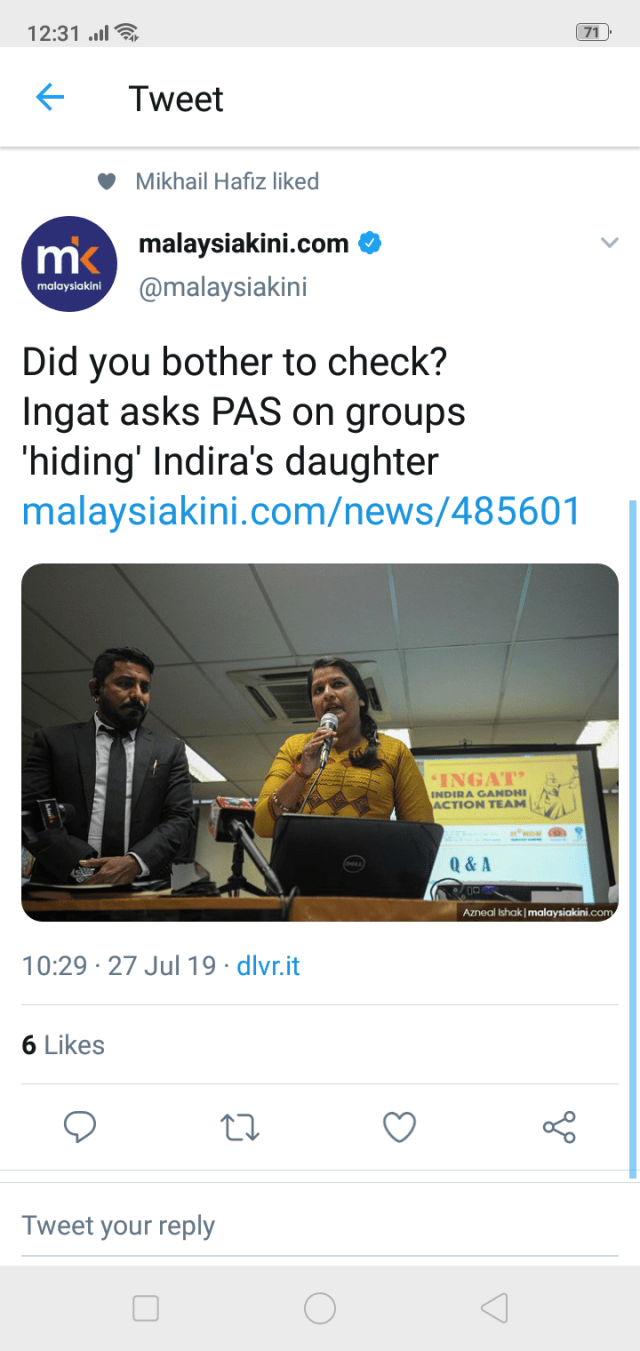Viewport: 640px width, 1351px height.
Task: Tap the back arrow icon
Action: tap(49, 97)
